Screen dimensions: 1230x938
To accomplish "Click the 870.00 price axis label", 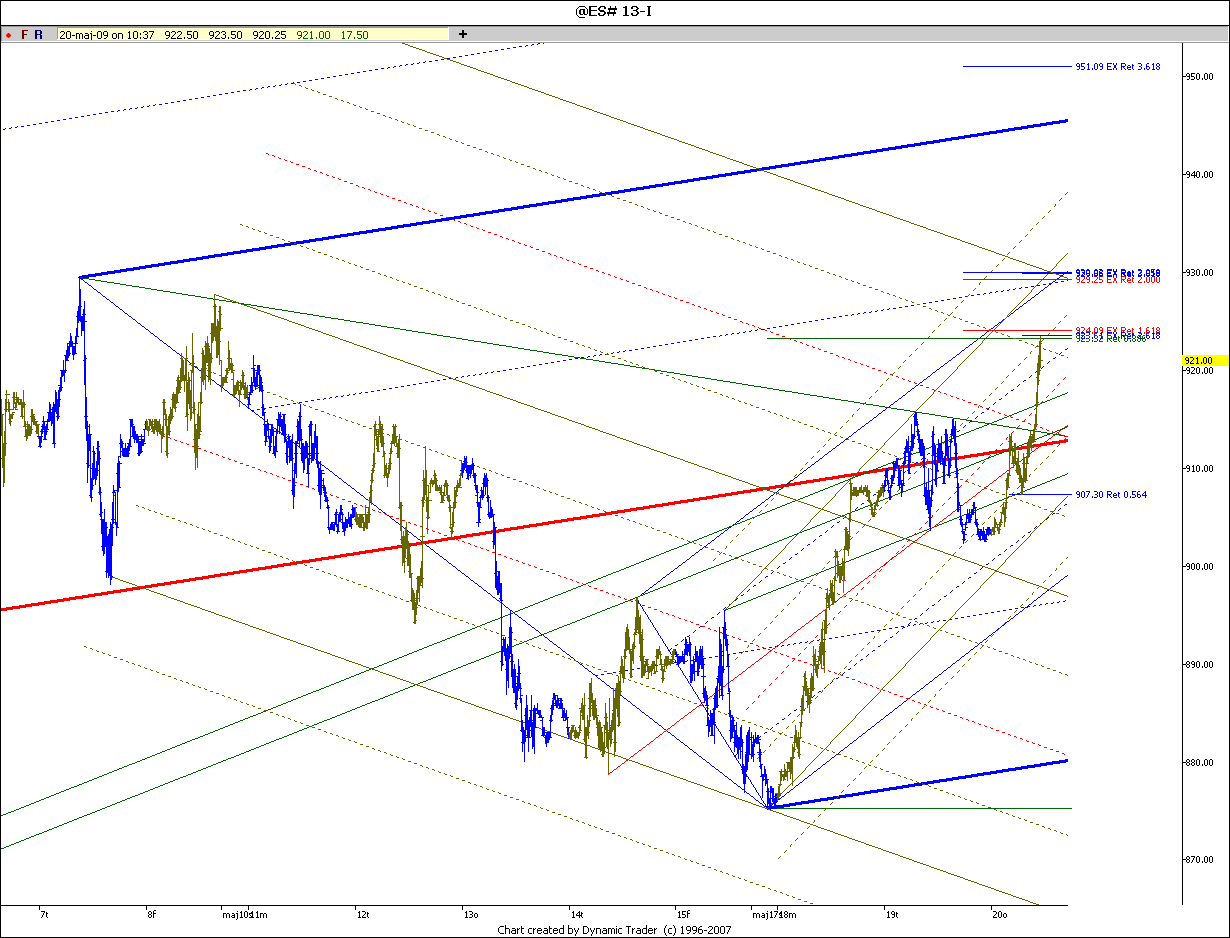I will click(x=1199, y=860).
